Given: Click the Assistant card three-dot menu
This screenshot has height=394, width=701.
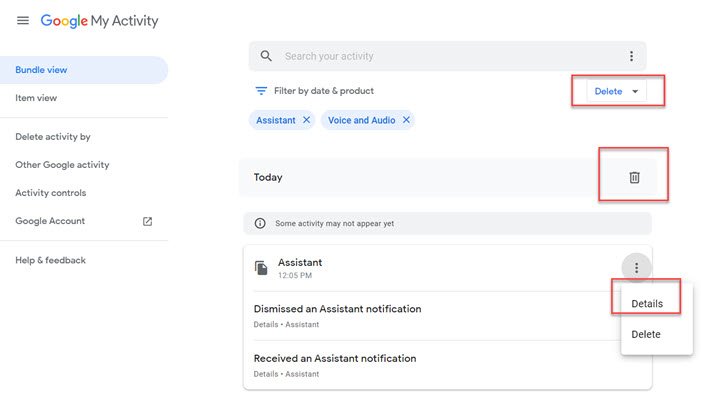Looking at the screenshot, I should tap(636, 268).
